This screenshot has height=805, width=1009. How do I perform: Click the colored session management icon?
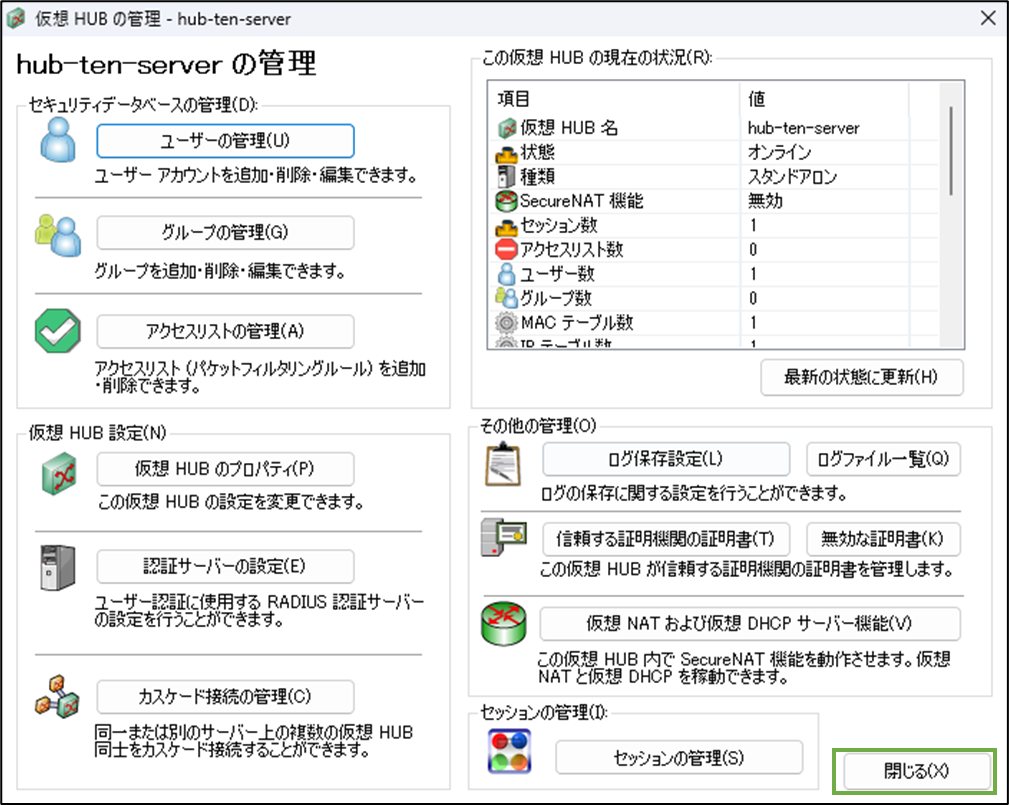(509, 750)
